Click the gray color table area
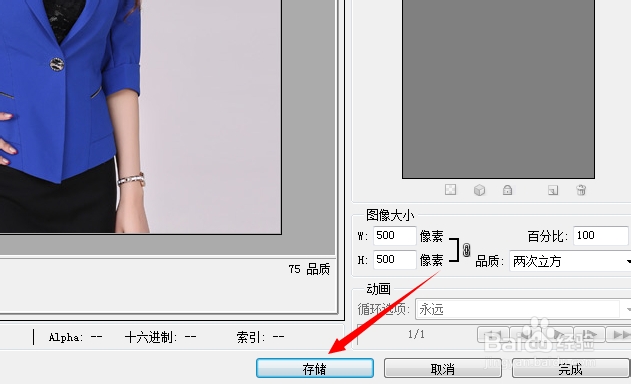The width and height of the screenshot is (631, 384). click(498, 89)
